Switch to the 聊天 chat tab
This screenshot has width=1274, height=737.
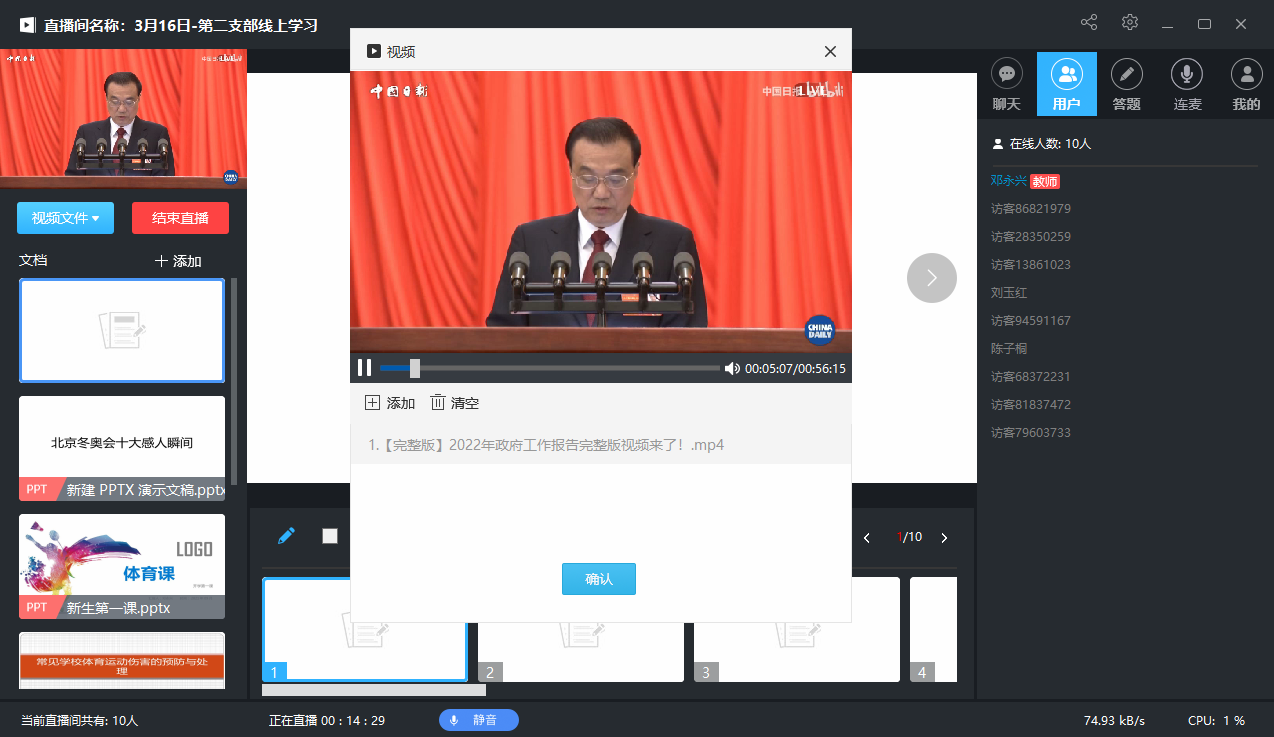(x=1007, y=84)
